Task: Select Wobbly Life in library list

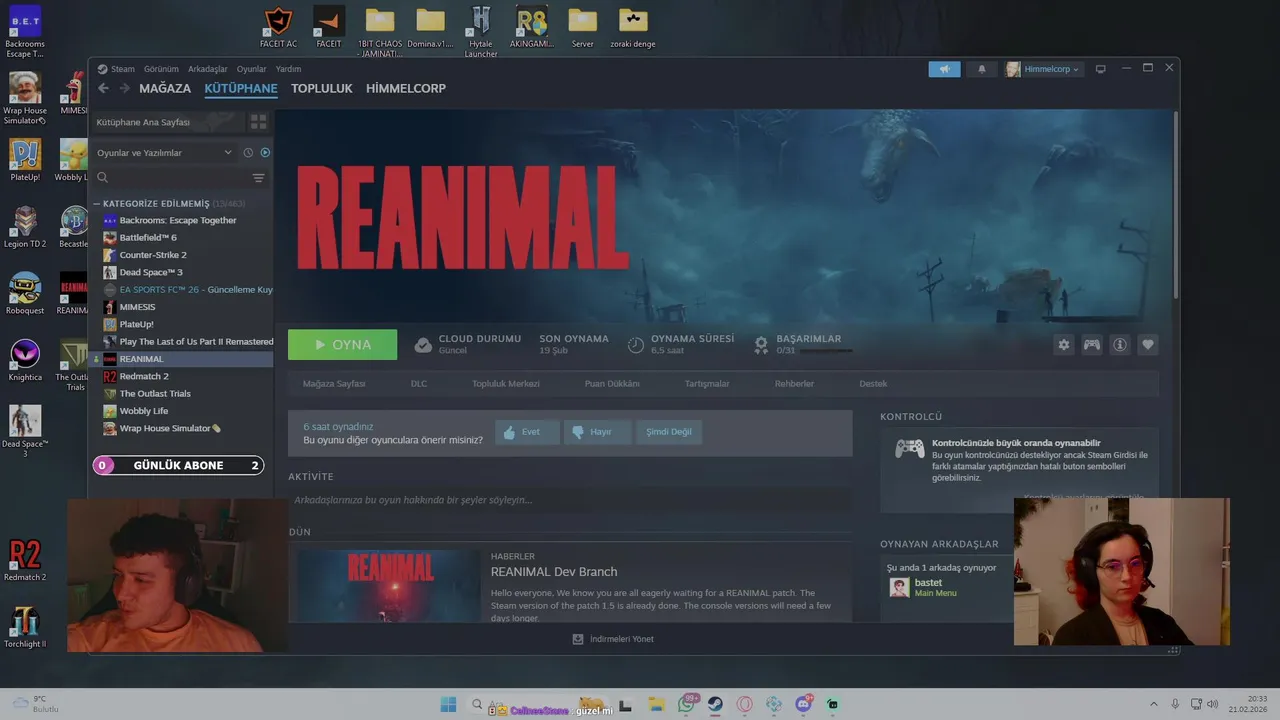Action: click(181, 411)
